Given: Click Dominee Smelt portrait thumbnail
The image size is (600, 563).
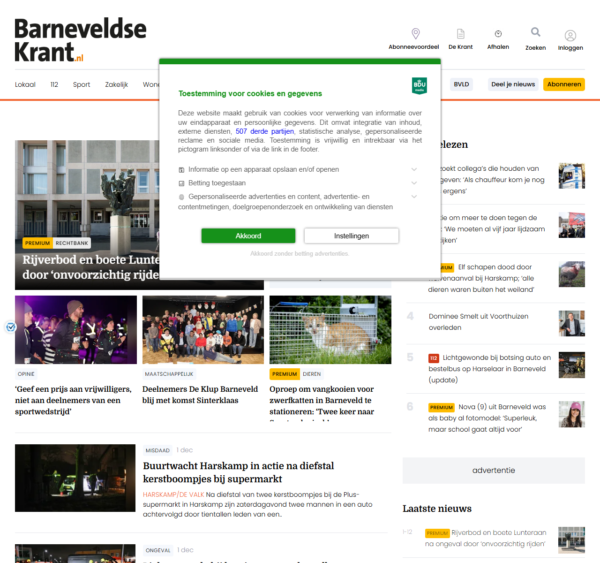Looking at the screenshot, I should (572, 323).
